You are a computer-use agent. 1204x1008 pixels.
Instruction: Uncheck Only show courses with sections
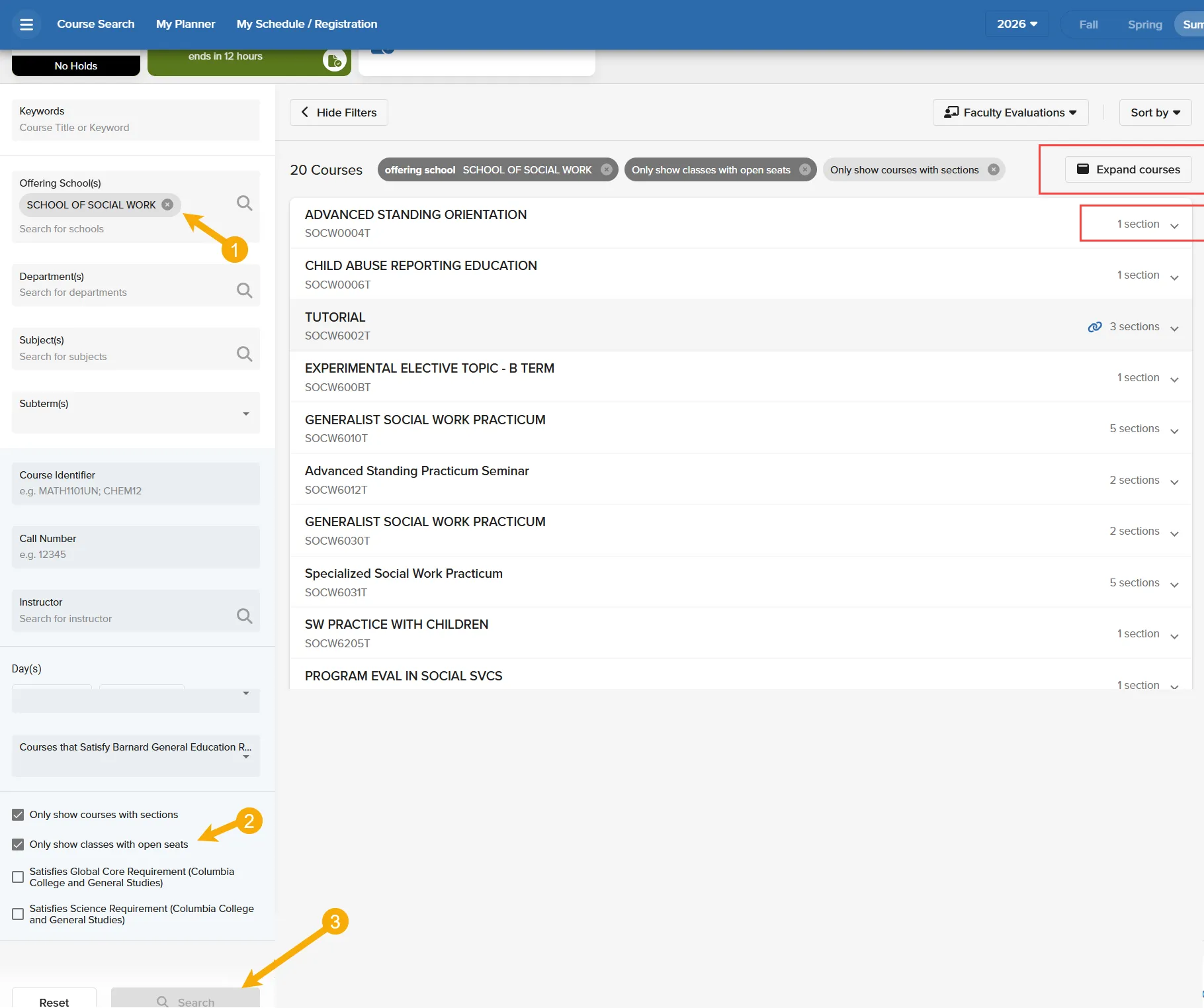(18, 815)
